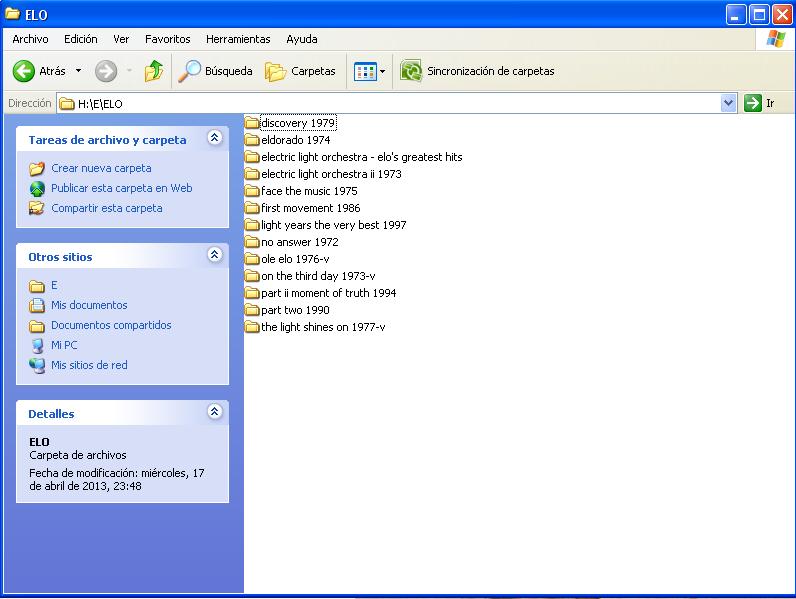
Task: Click the Tareas de archivo y carpeta header text
Action: [107, 140]
